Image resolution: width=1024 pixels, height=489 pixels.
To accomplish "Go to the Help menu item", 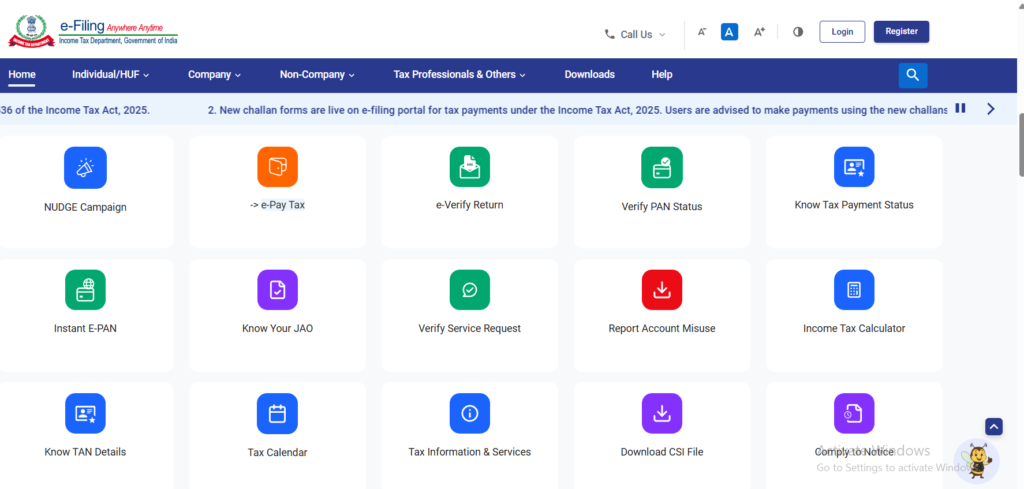I will [x=662, y=75].
